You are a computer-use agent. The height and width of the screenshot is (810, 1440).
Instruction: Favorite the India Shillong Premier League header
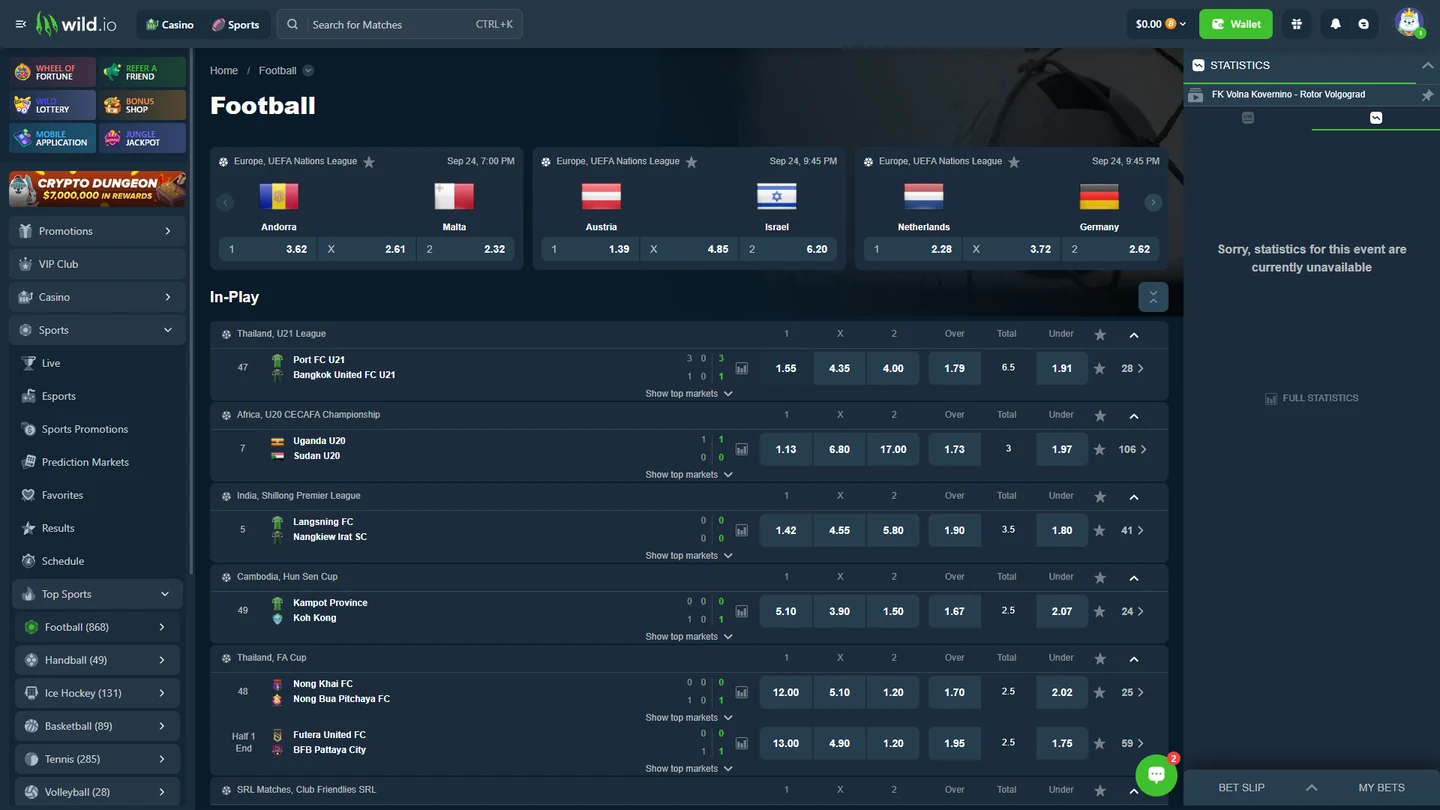[x=1100, y=497]
